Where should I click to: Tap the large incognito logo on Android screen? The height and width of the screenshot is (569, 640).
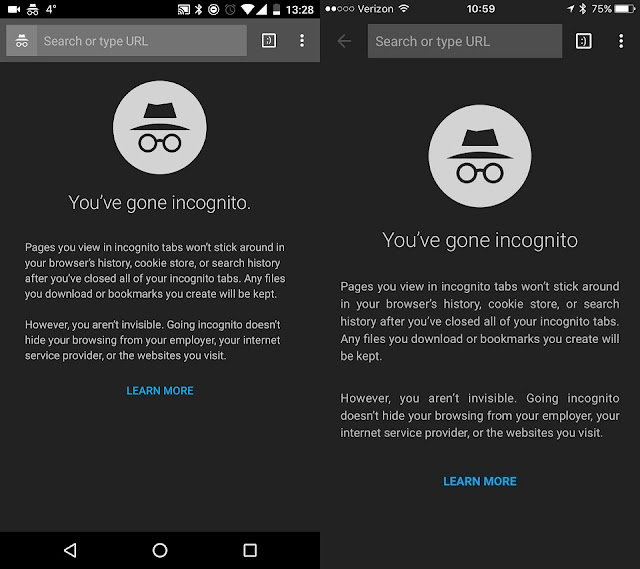pos(160,127)
